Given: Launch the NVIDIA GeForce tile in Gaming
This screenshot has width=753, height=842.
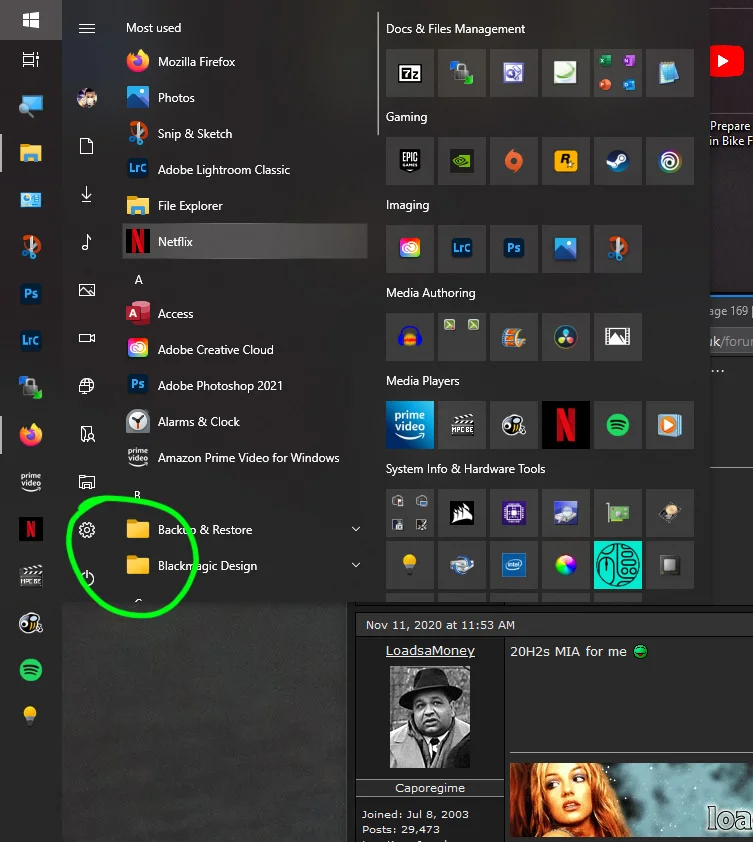Looking at the screenshot, I should pyautogui.click(x=462, y=161).
